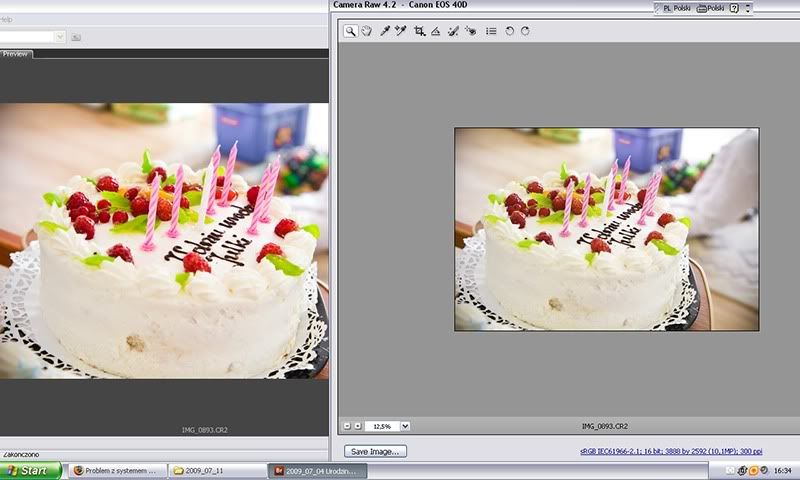Open the 2009_07_11 folder taskbar item
Image resolution: width=800 pixels, height=480 pixels.
click(x=218, y=470)
